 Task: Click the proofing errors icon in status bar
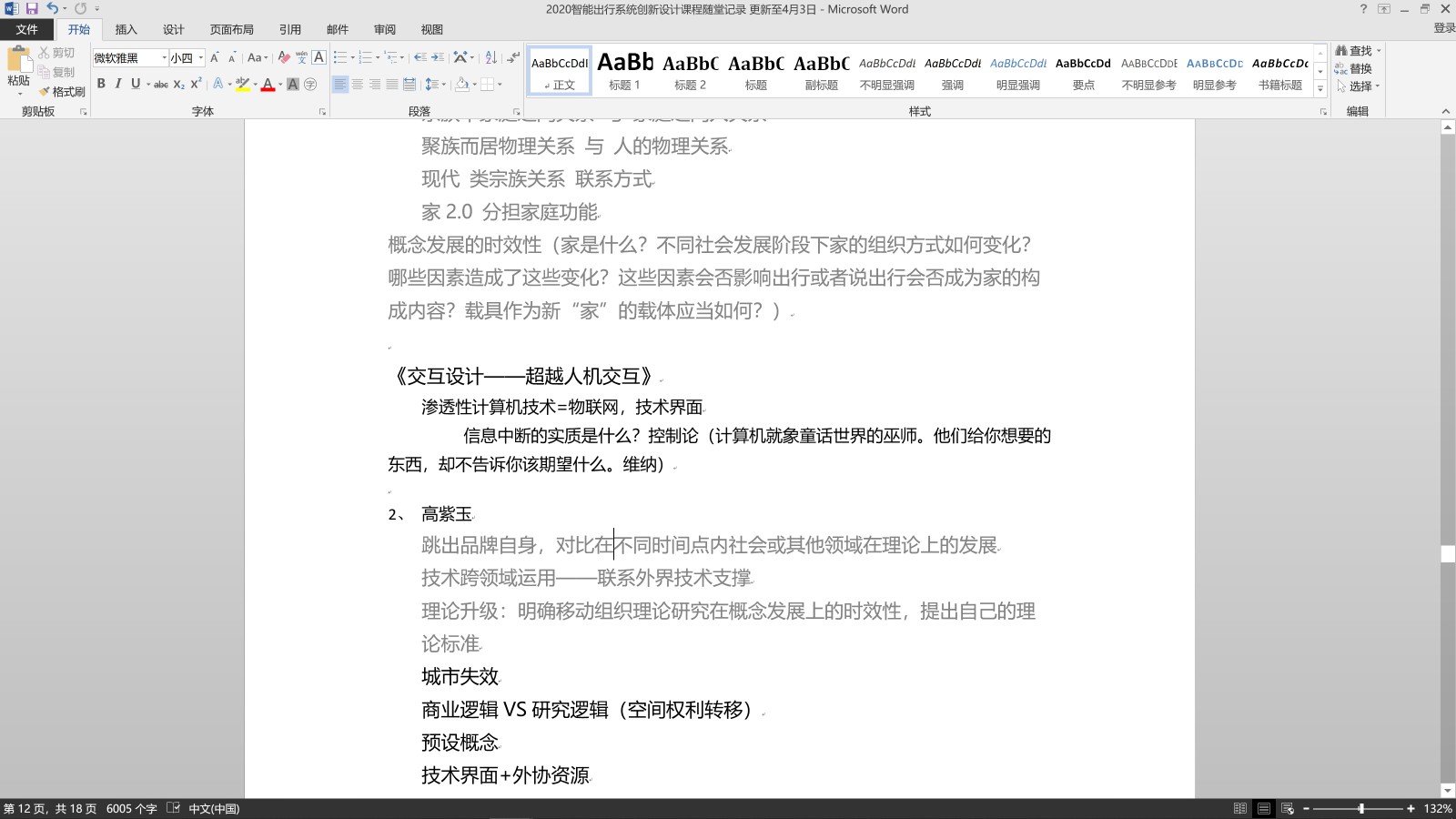[173, 808]
